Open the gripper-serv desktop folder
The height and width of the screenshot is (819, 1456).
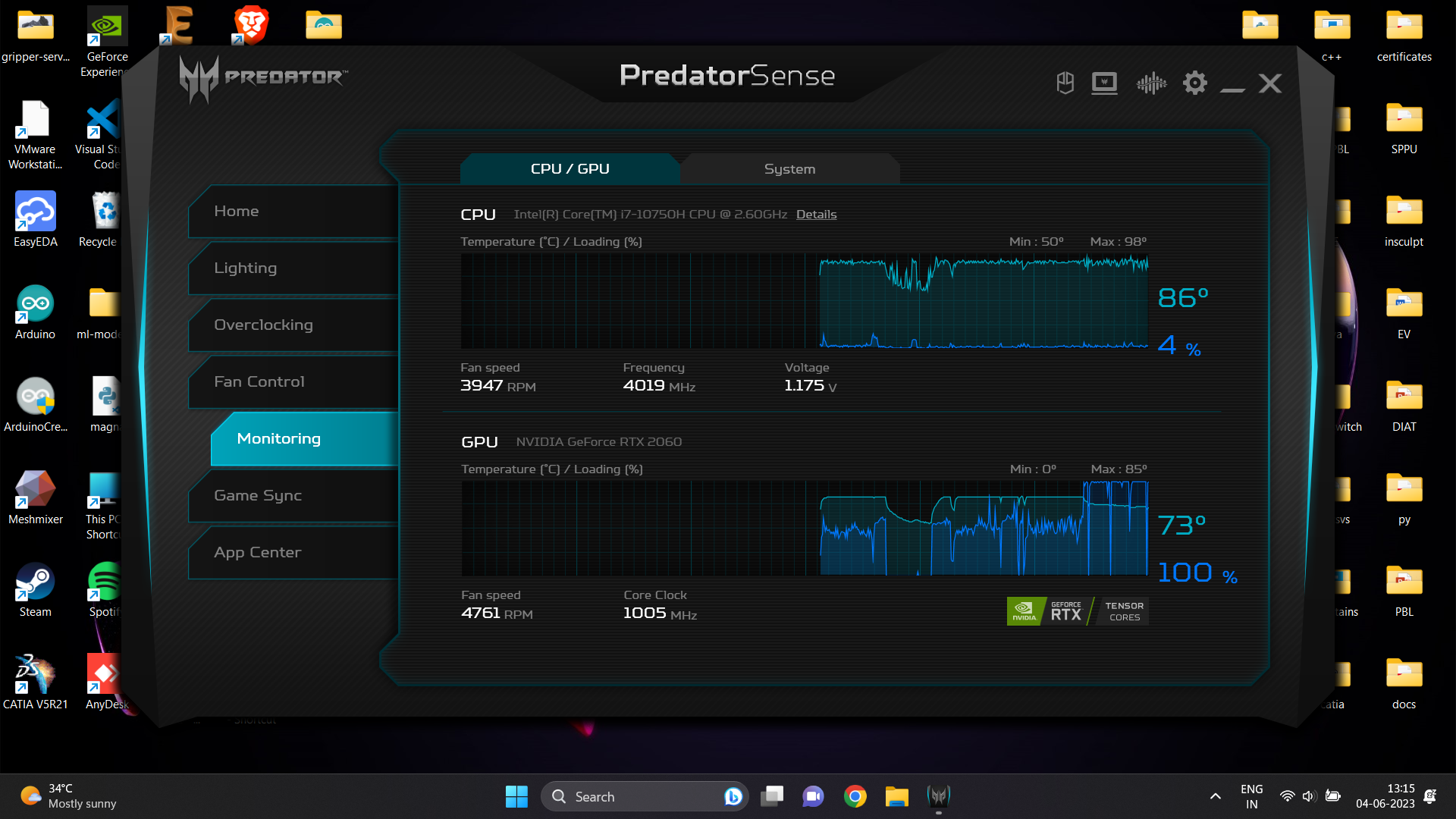35,35
